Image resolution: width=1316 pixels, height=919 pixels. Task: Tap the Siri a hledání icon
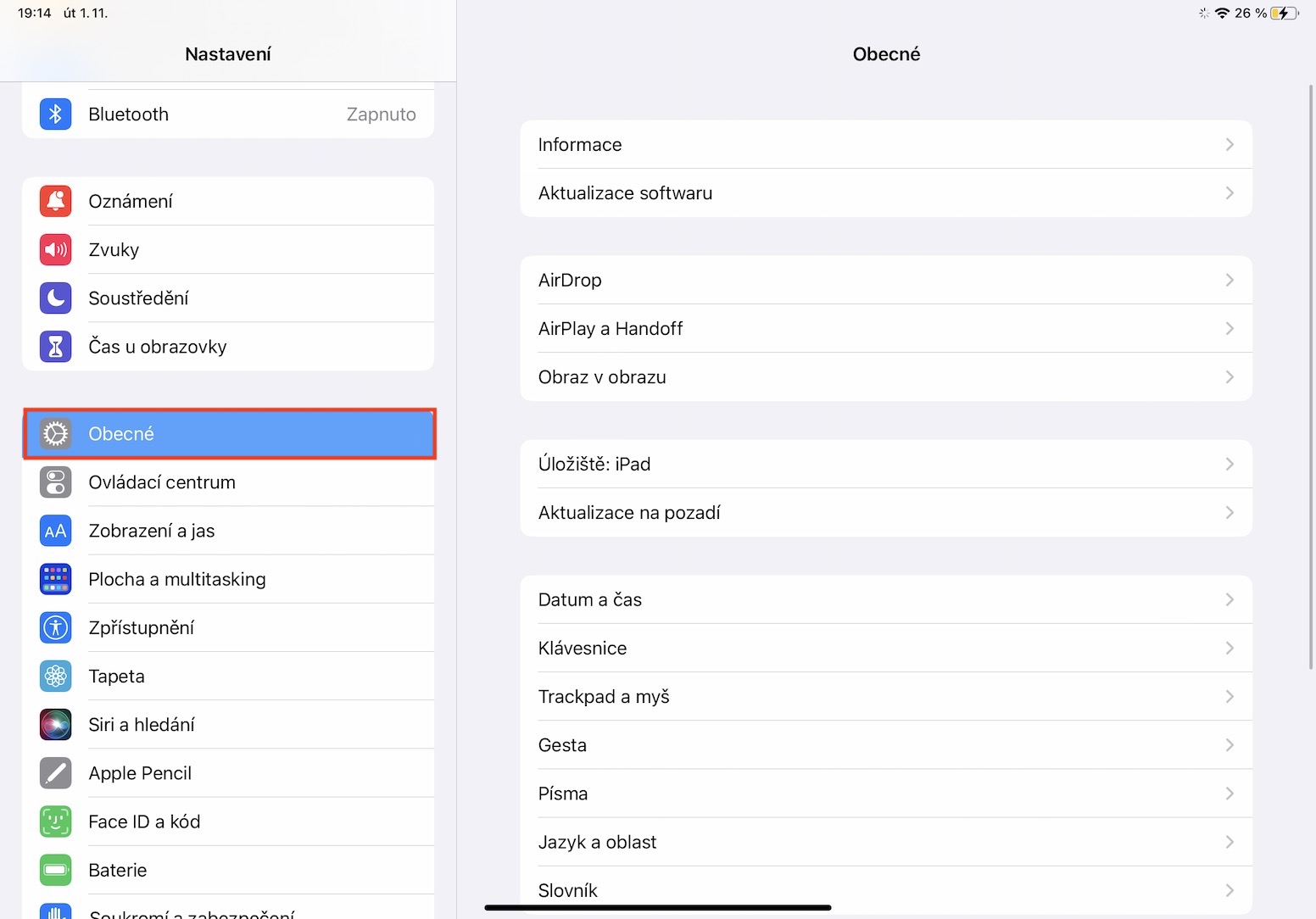click(x=55, y=725)
